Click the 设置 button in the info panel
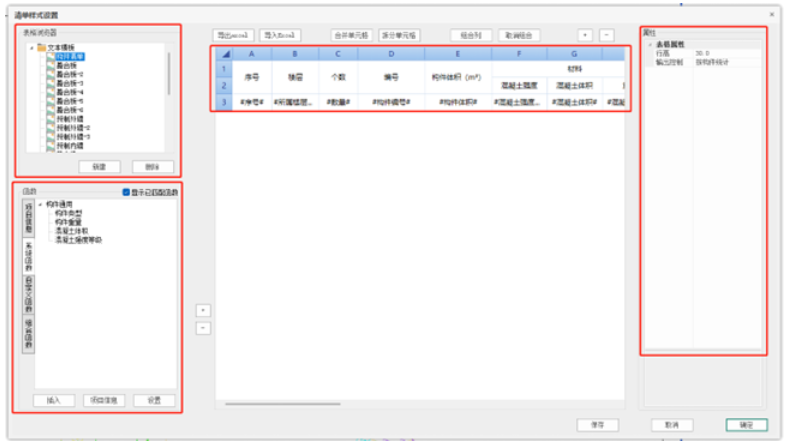Viewport: 790px width, 442px height. (154, 400)
